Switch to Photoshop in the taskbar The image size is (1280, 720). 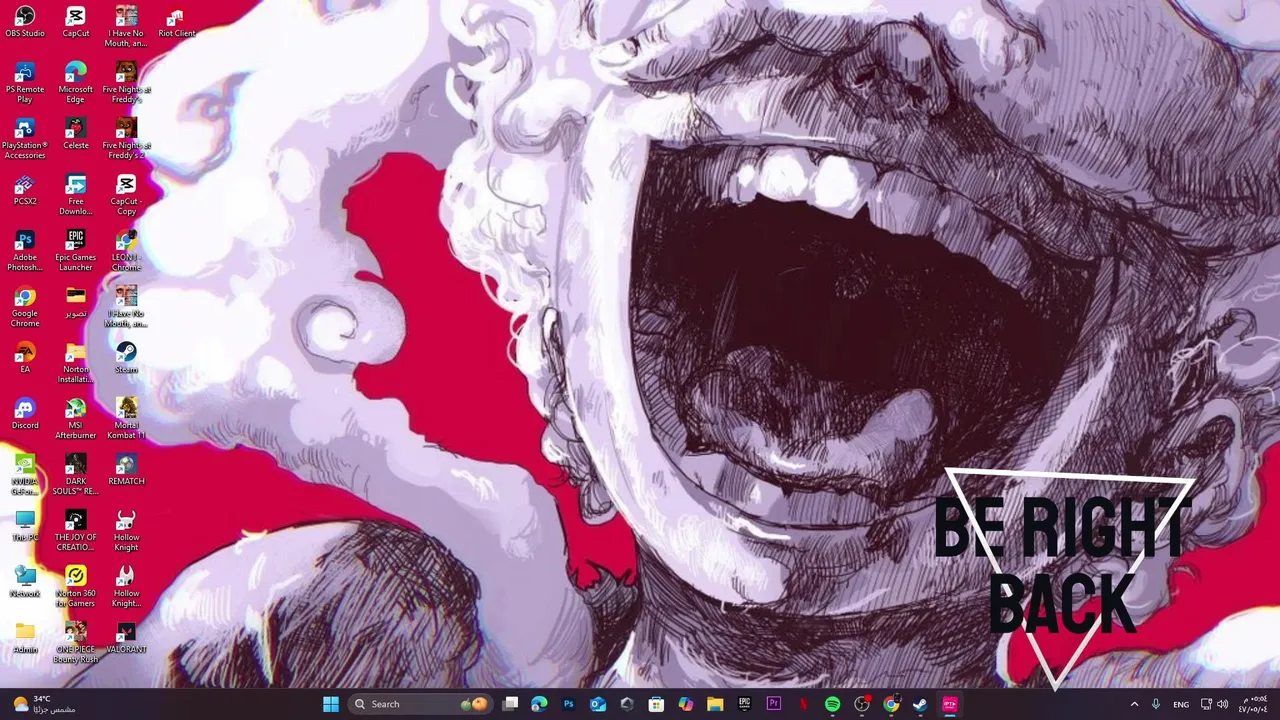(568, 704)
